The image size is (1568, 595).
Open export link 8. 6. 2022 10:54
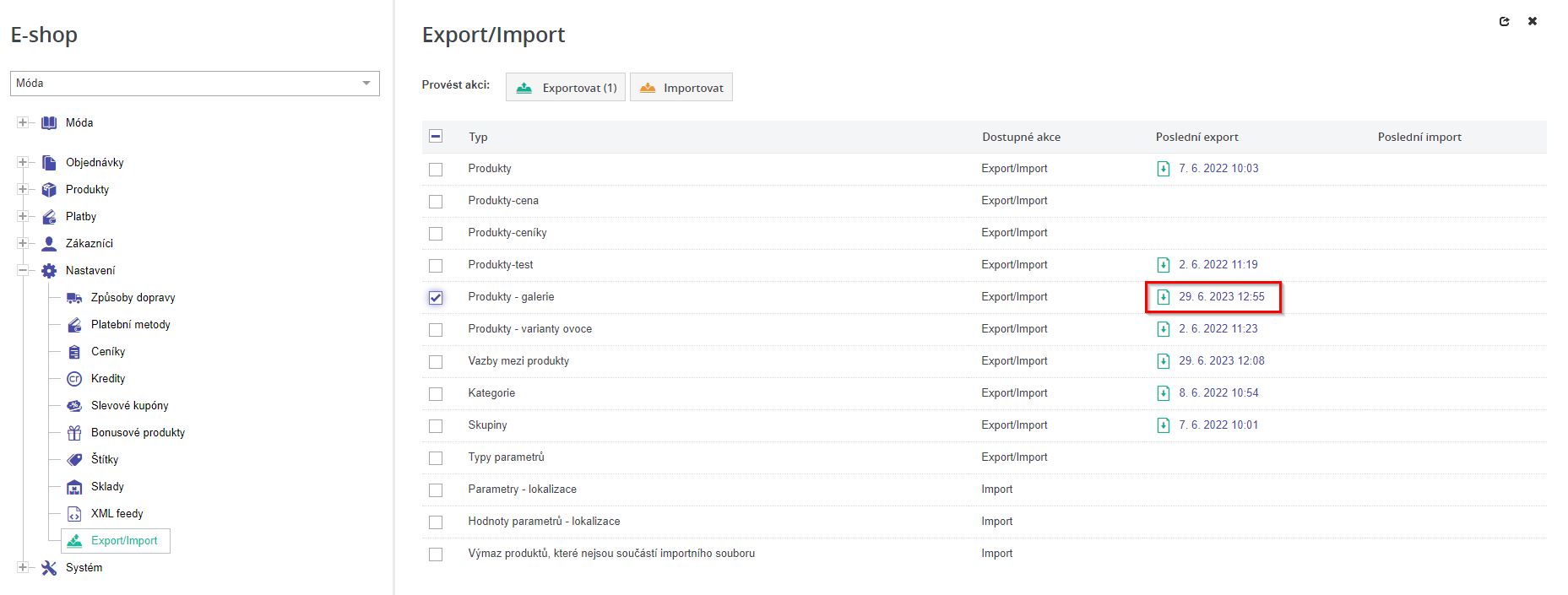[x=1218, y=393]
